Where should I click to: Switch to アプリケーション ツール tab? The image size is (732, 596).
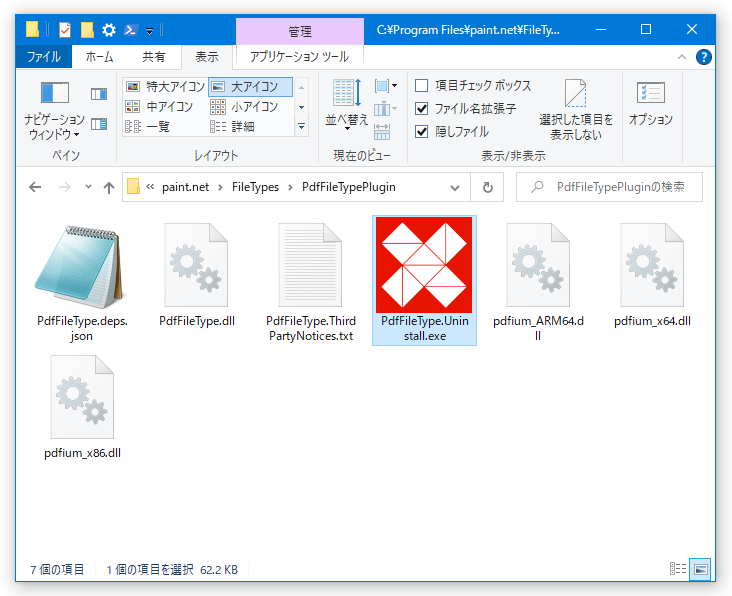[x=299, y=57]
